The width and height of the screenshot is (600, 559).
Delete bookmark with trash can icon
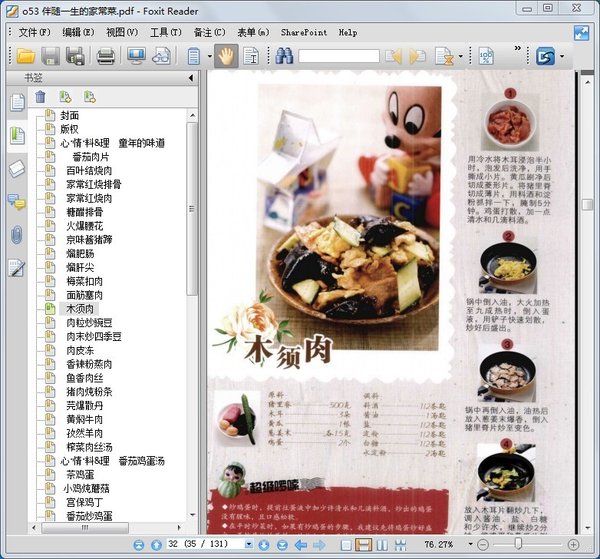tap(40, 97)
